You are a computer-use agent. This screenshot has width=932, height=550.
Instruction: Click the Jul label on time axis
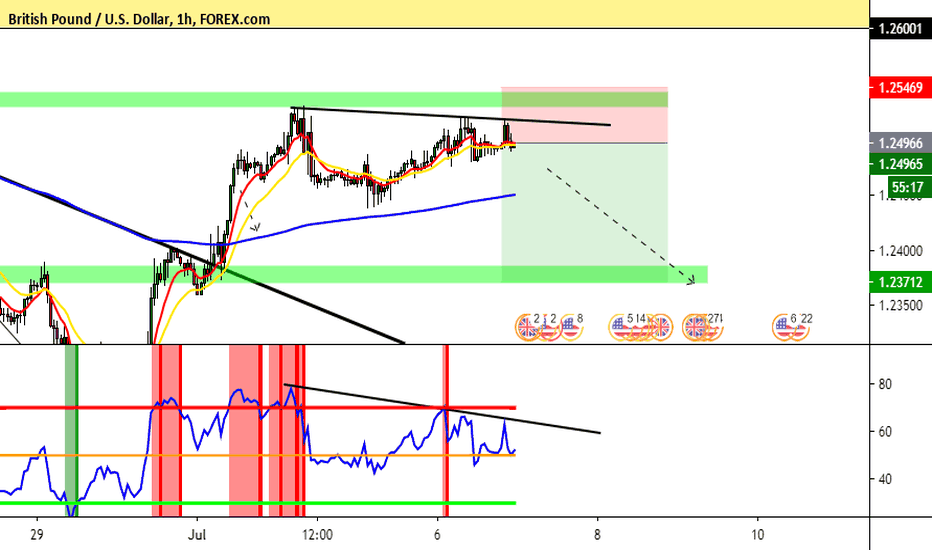(197, 535)
